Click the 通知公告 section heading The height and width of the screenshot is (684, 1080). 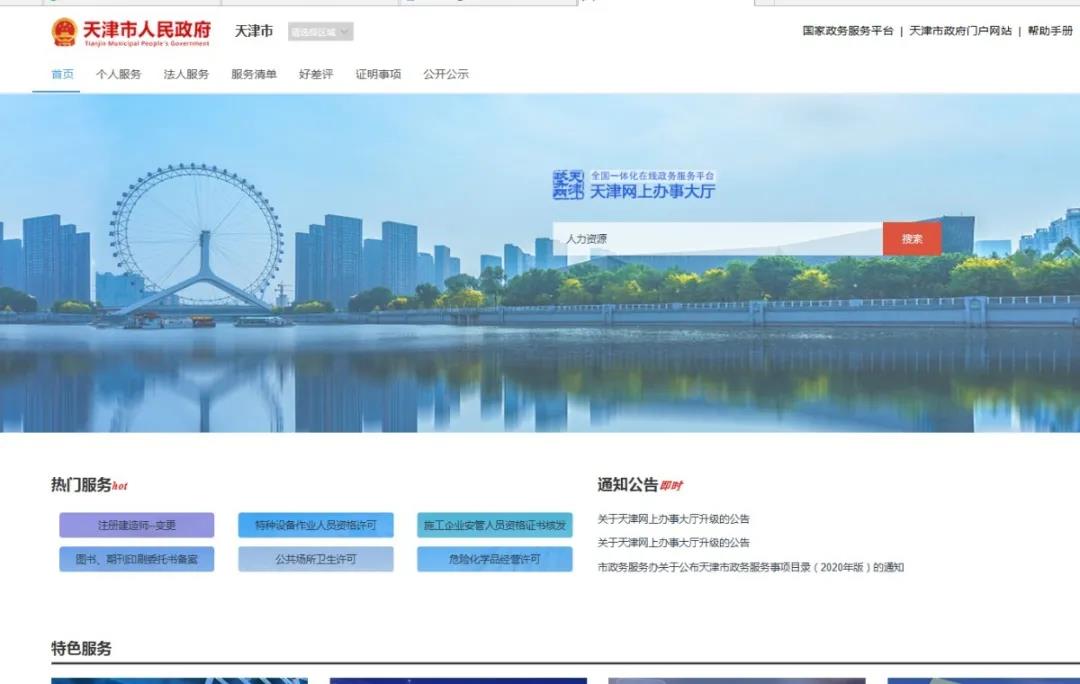627,485
